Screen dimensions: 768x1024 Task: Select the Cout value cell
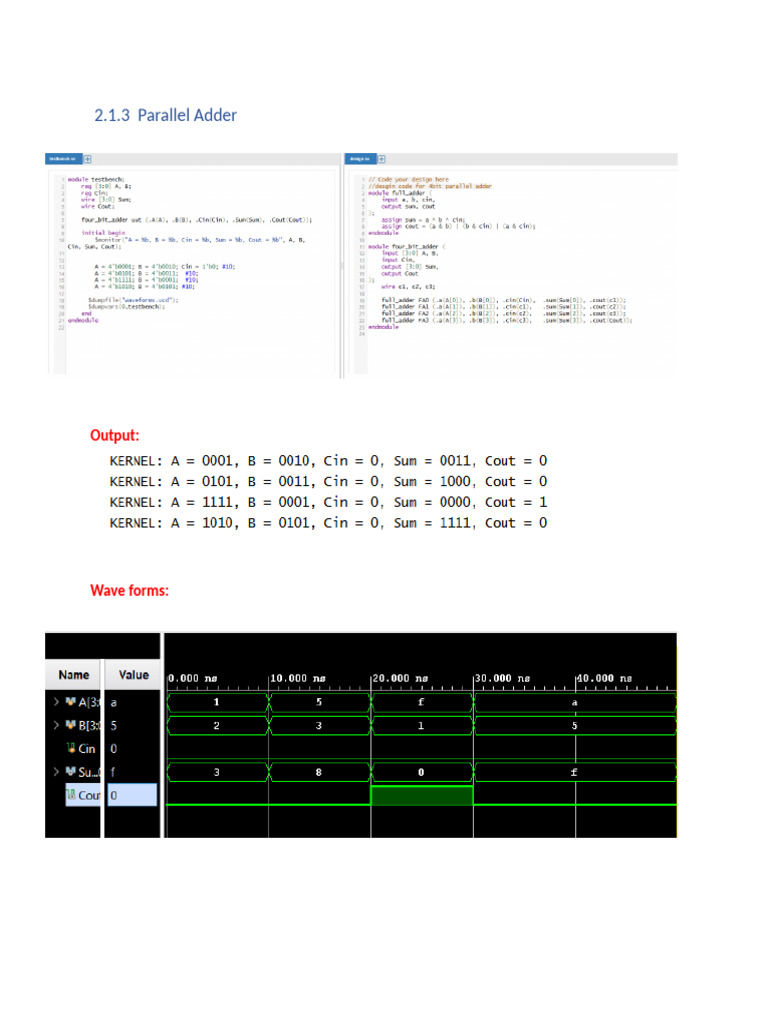(x=132, y=795)
